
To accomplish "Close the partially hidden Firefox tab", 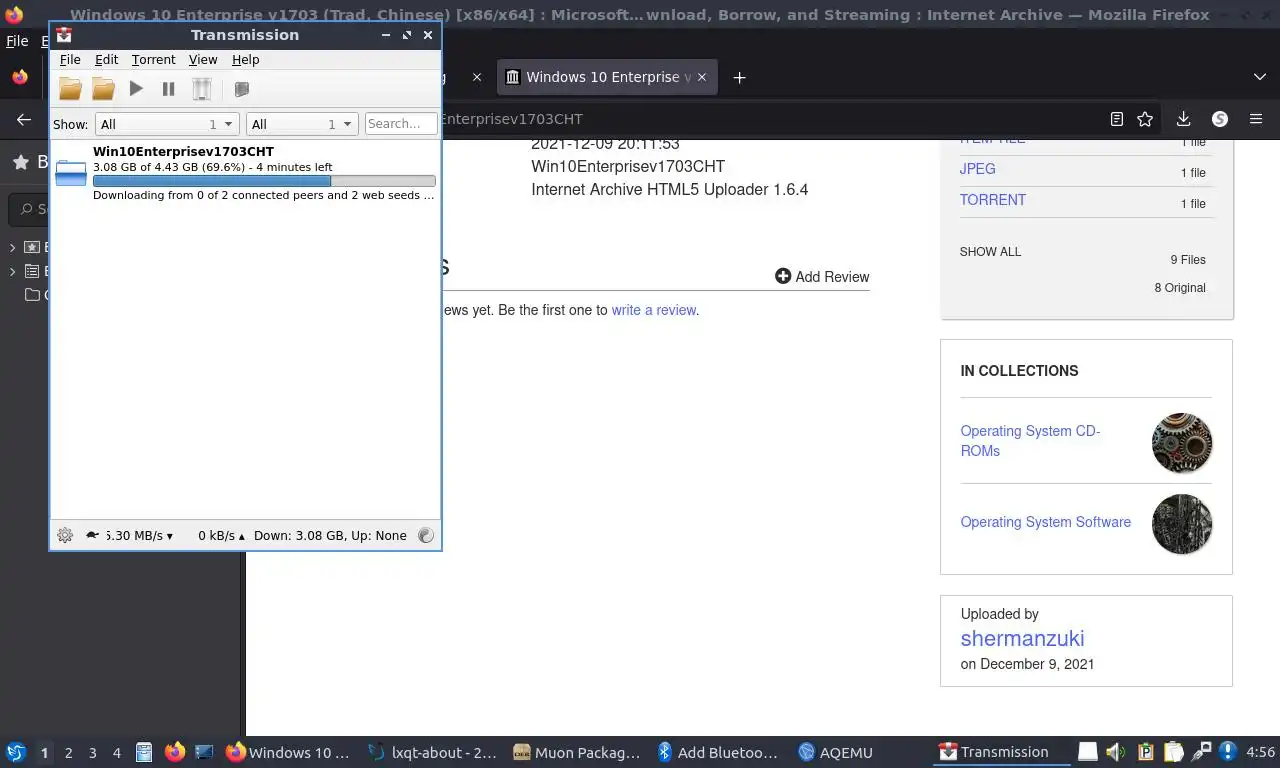I will tap(477, 77).
